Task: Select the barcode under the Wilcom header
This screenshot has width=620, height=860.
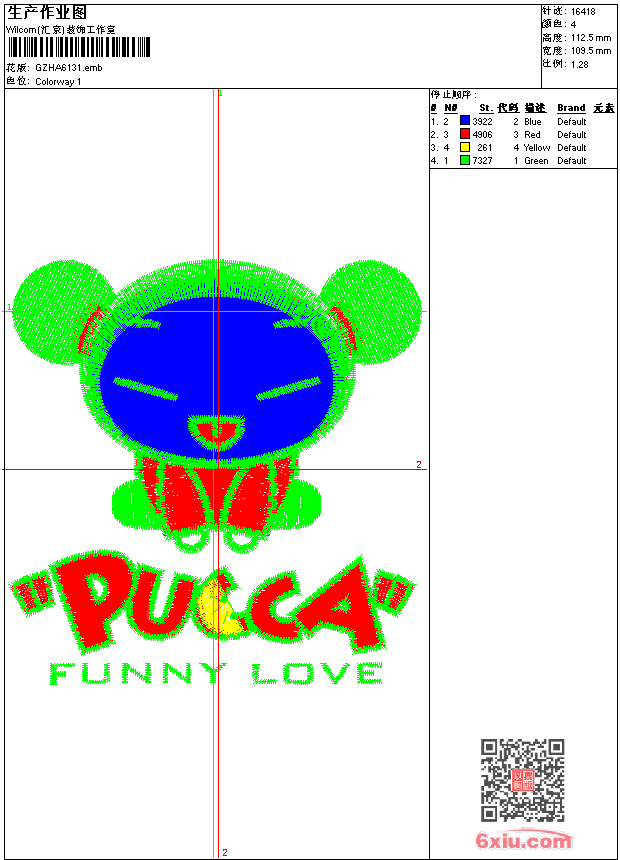Action: point(78,47)
